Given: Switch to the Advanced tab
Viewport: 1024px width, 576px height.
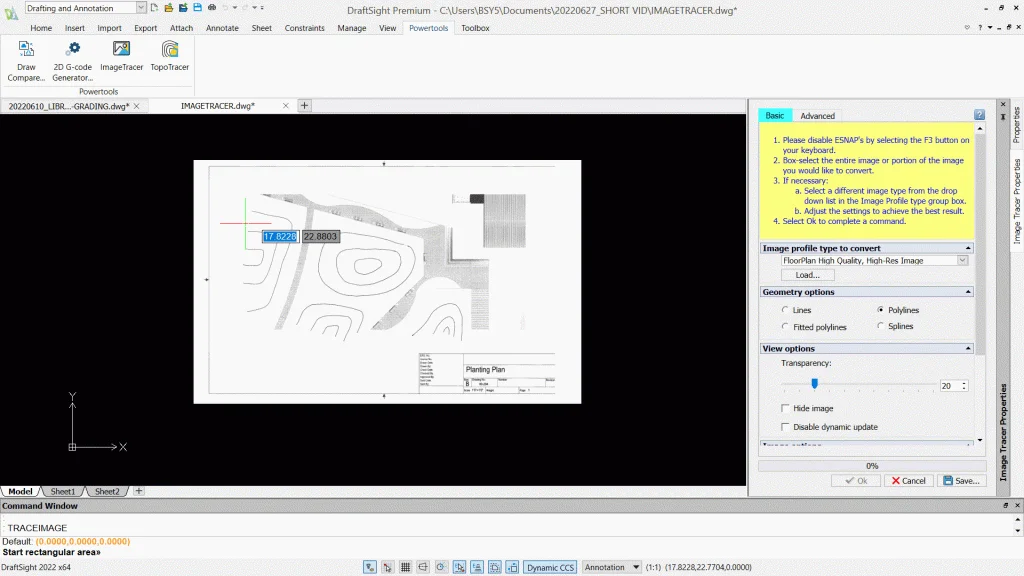Looking at the screenshot, I should point(817,116).
